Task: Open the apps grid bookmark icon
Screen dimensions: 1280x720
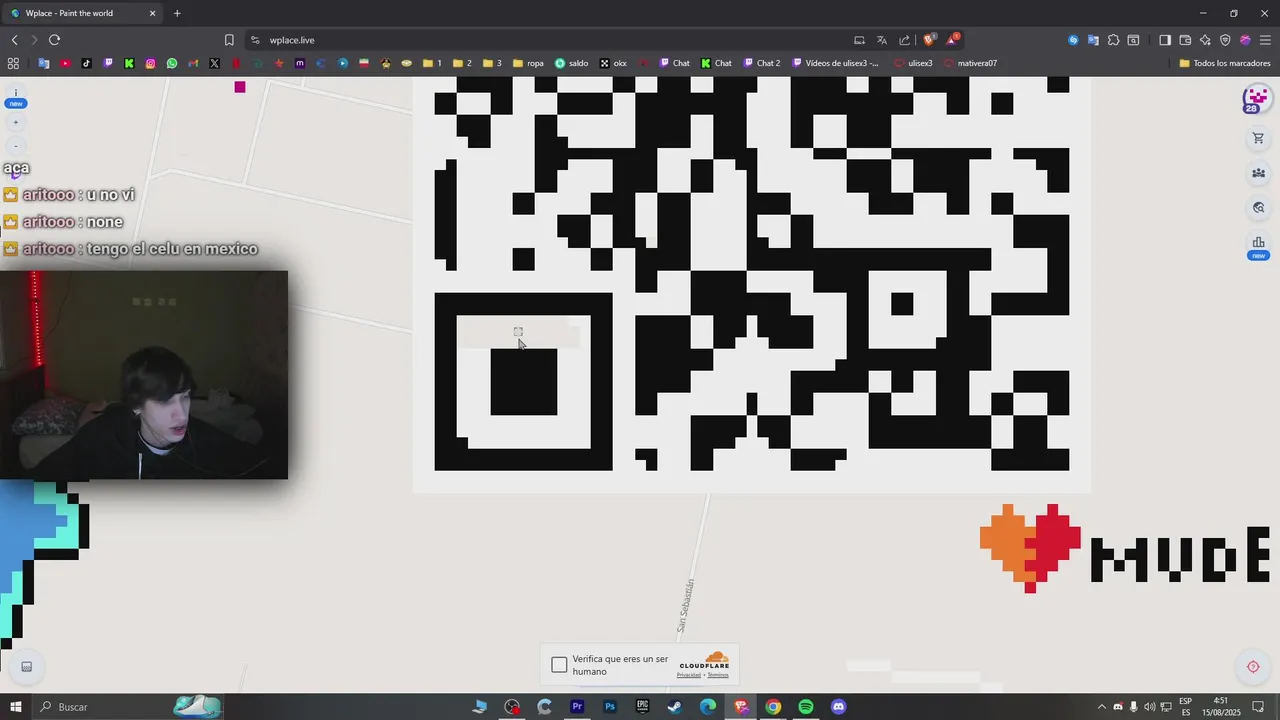Action: [x=13, y=63]
